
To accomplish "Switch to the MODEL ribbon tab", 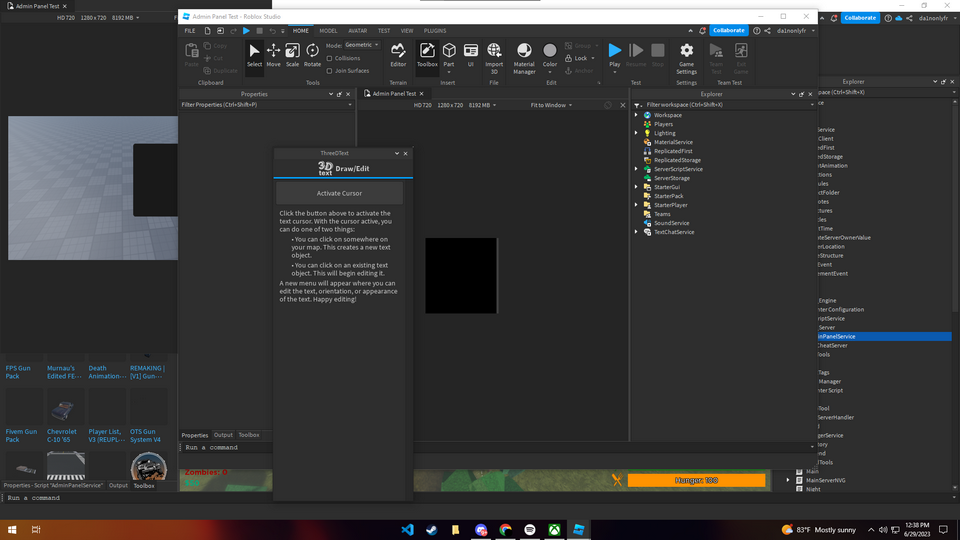I will [x=328, y=31].
